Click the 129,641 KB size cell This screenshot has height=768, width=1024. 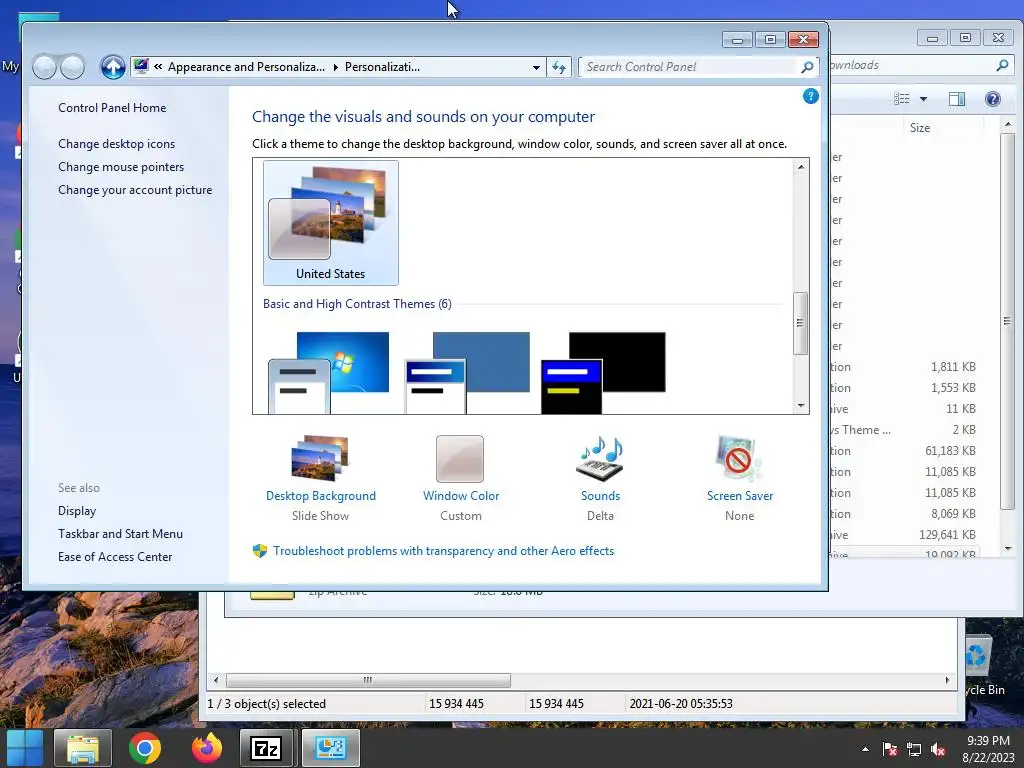pyautogui.click(x=947, y=534)
